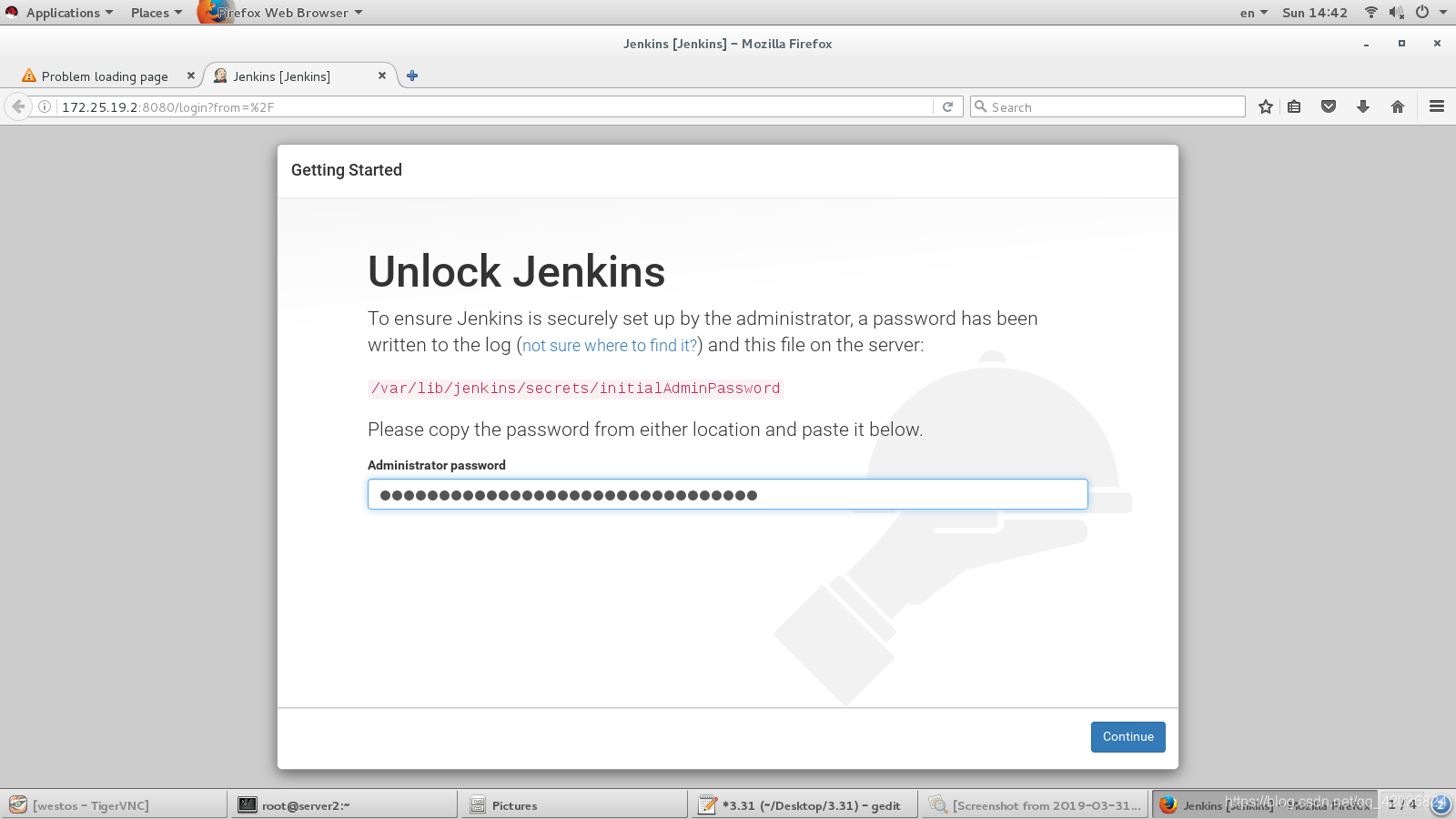Click the power icon in top bar
This screenshot has height=819, width=1456.
[1421, 12]
